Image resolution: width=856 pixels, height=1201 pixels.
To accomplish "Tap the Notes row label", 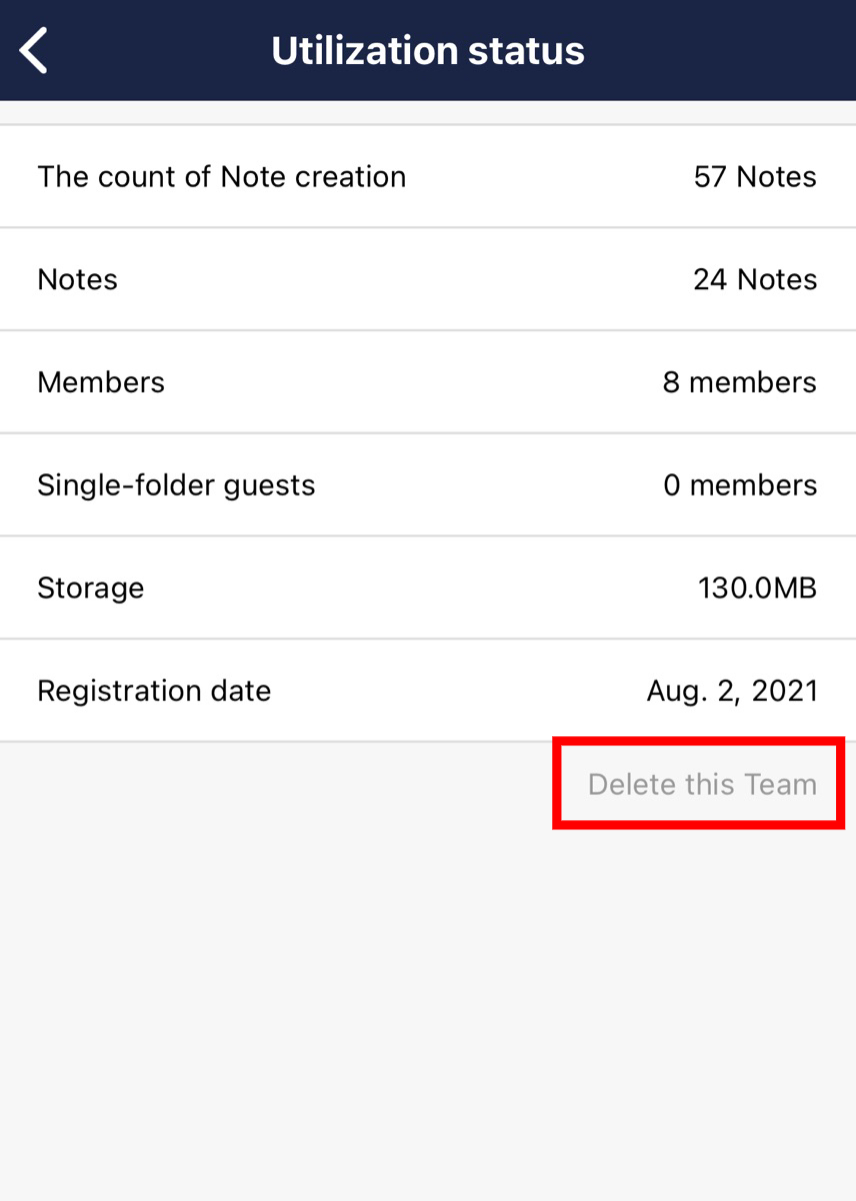I will tap(78, 280).
